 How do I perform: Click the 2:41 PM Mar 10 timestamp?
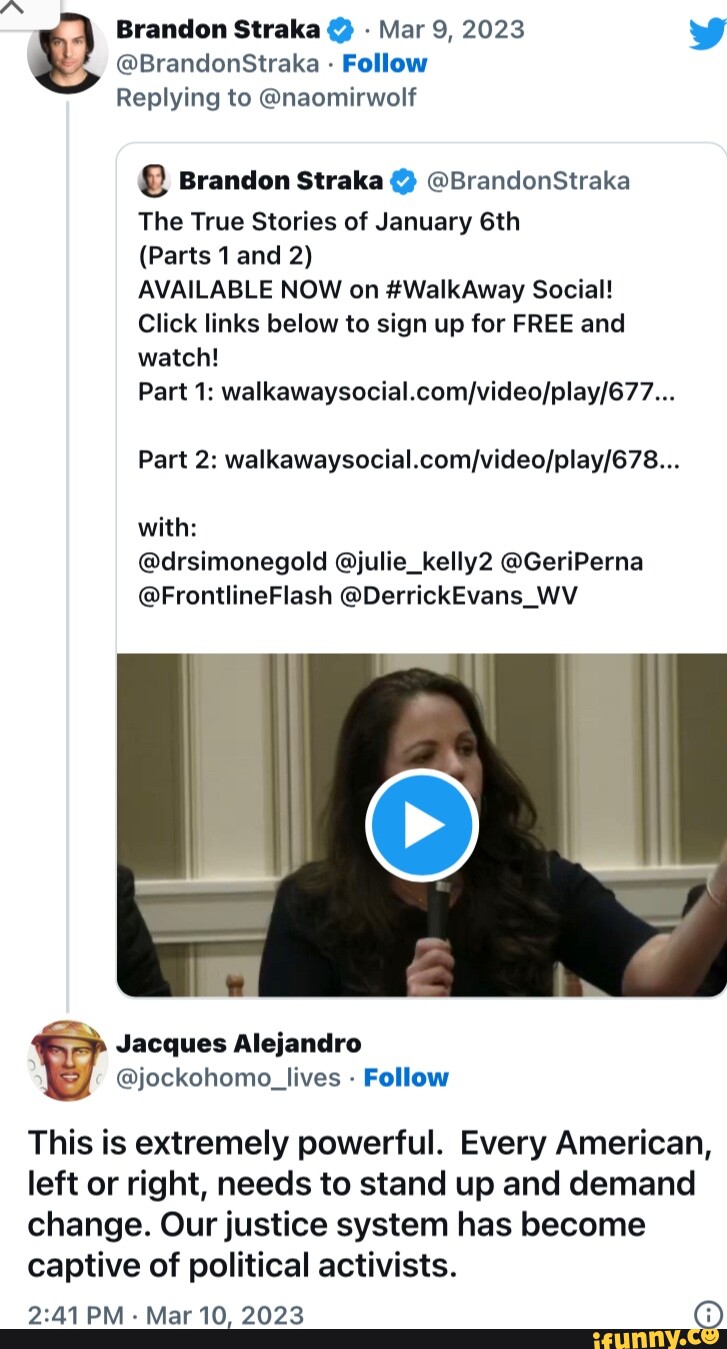(x=165, y=1314)
